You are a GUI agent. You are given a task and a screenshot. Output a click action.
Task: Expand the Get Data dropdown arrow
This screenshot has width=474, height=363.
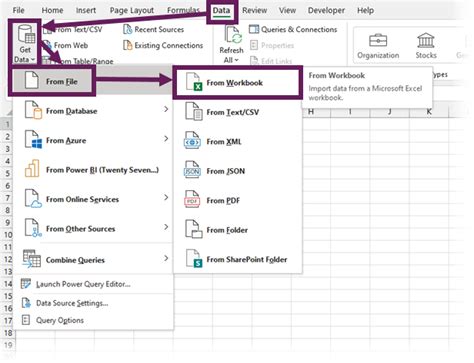[33, 60]
